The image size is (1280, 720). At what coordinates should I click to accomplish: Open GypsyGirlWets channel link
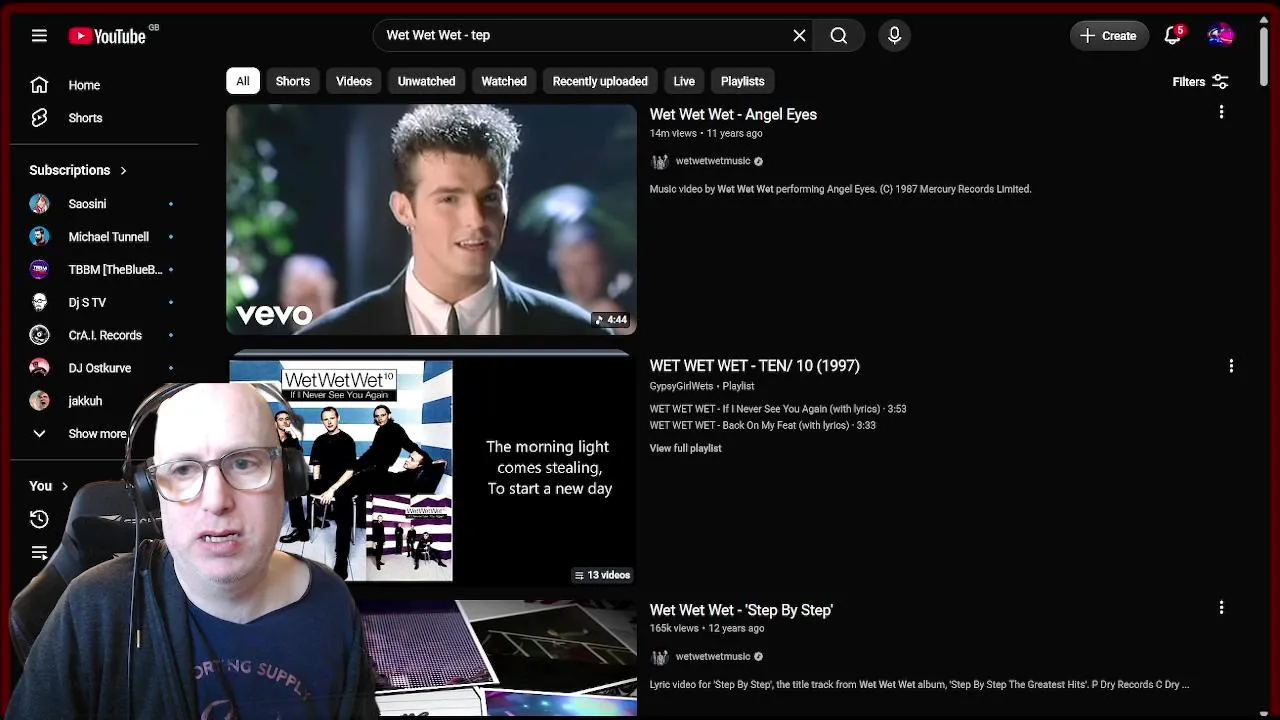pyautogui.click(x=681, y=386)
